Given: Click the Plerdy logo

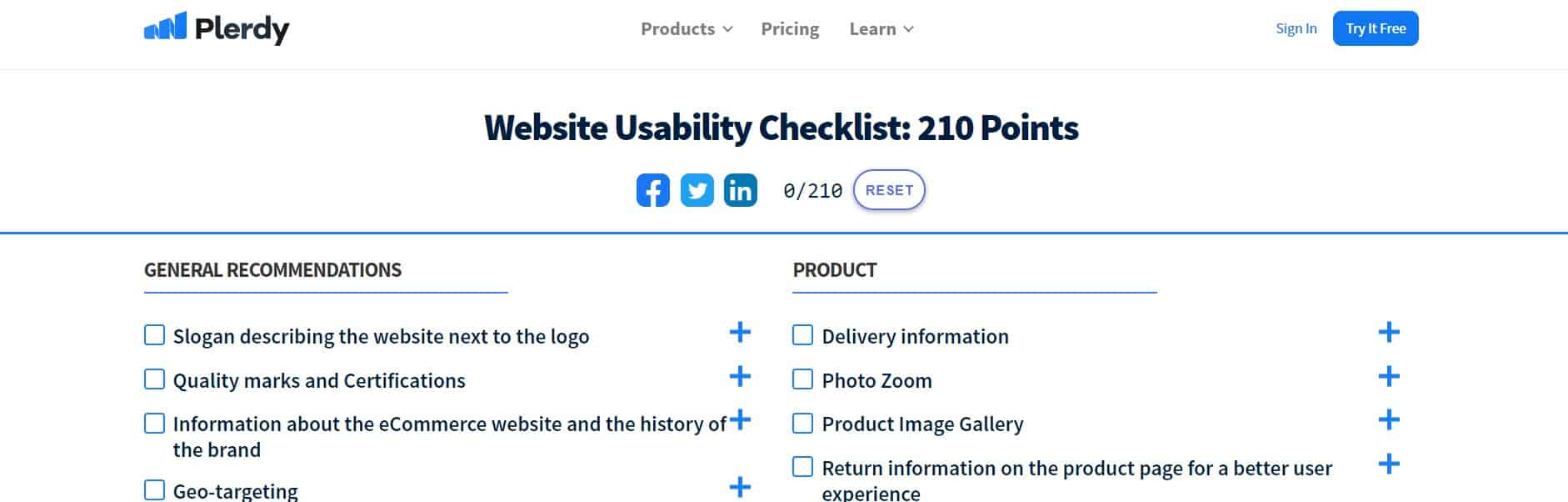Looking at the screenshot, I should (217, 28).
